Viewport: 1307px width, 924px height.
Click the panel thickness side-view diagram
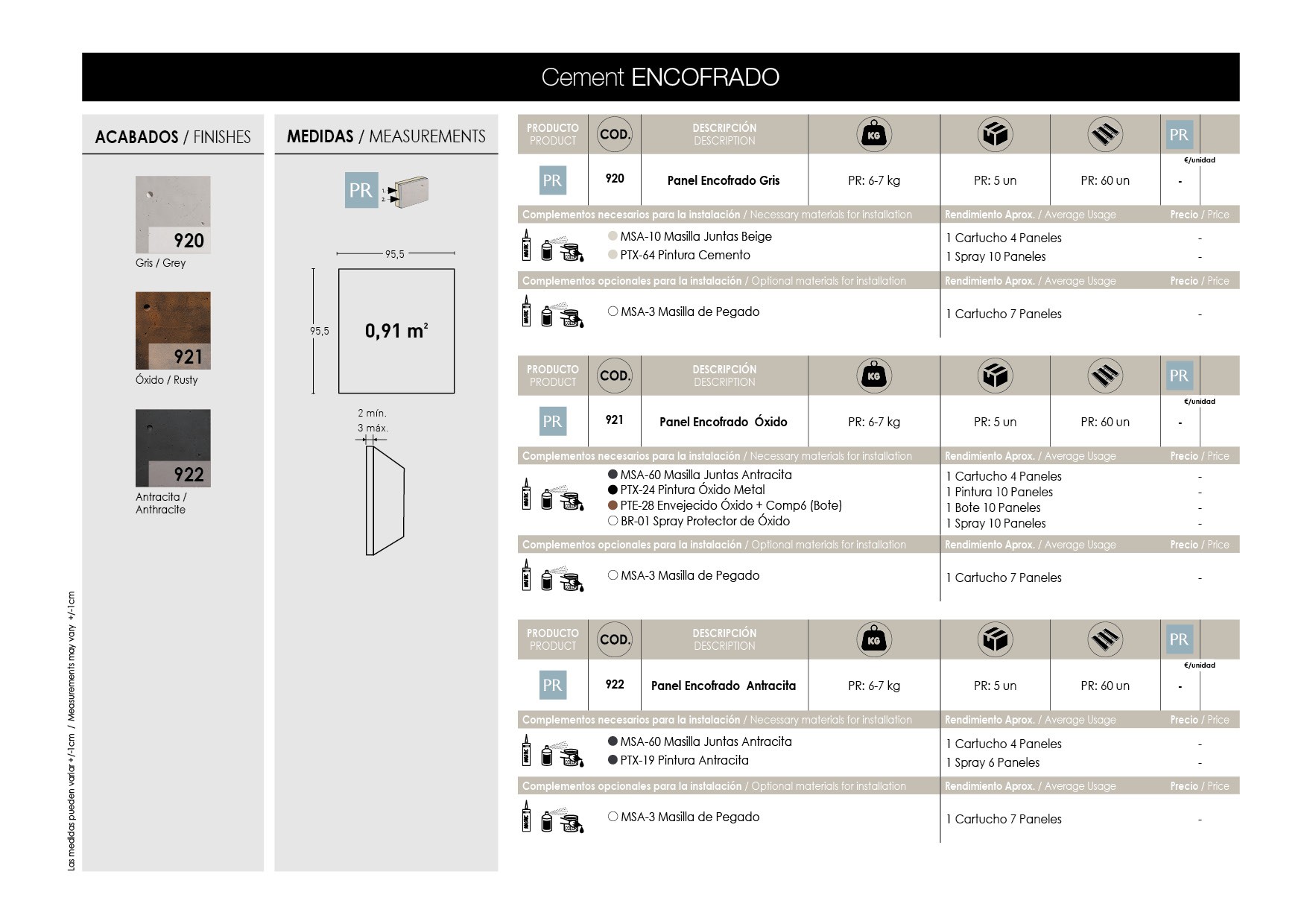(x=385, y=500)
